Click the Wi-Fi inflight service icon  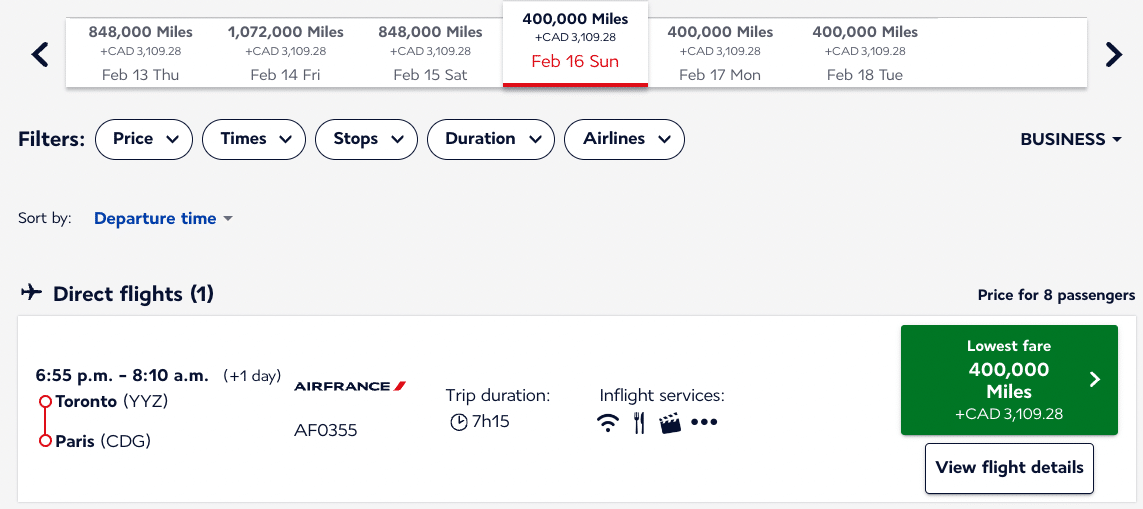pos(608,423)
